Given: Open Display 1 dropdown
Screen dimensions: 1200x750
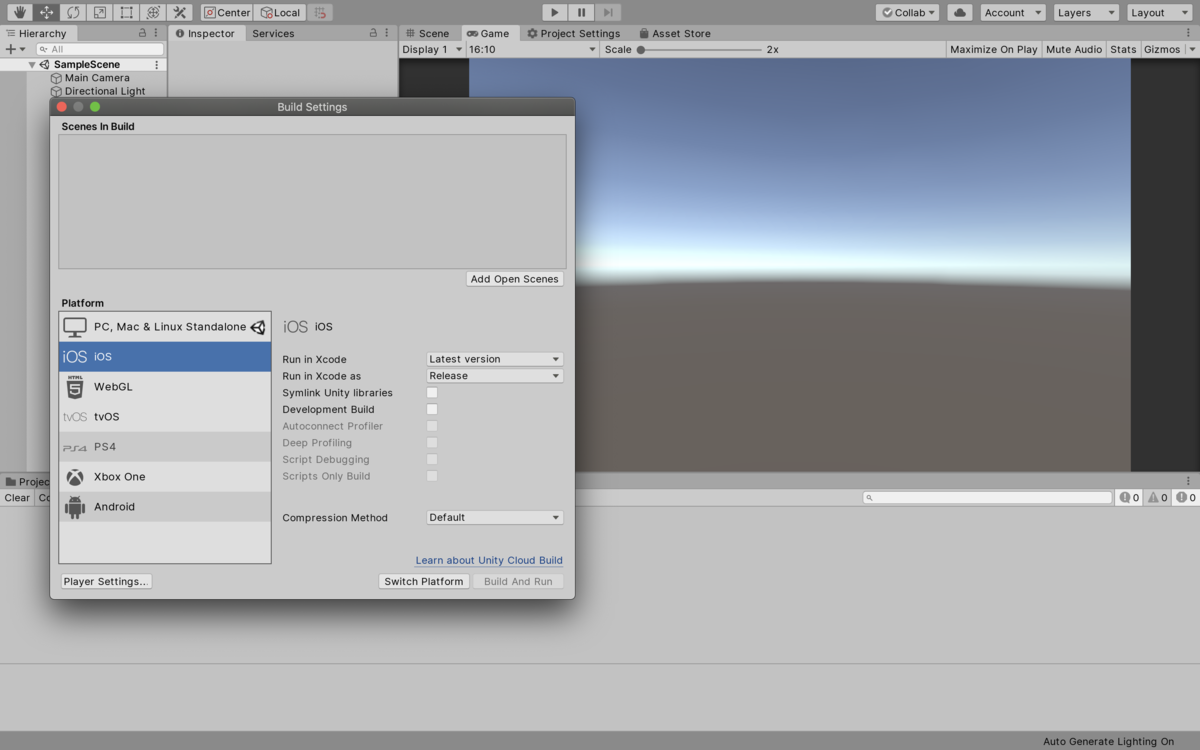Looking at the screenshot, I should [432, 49].
